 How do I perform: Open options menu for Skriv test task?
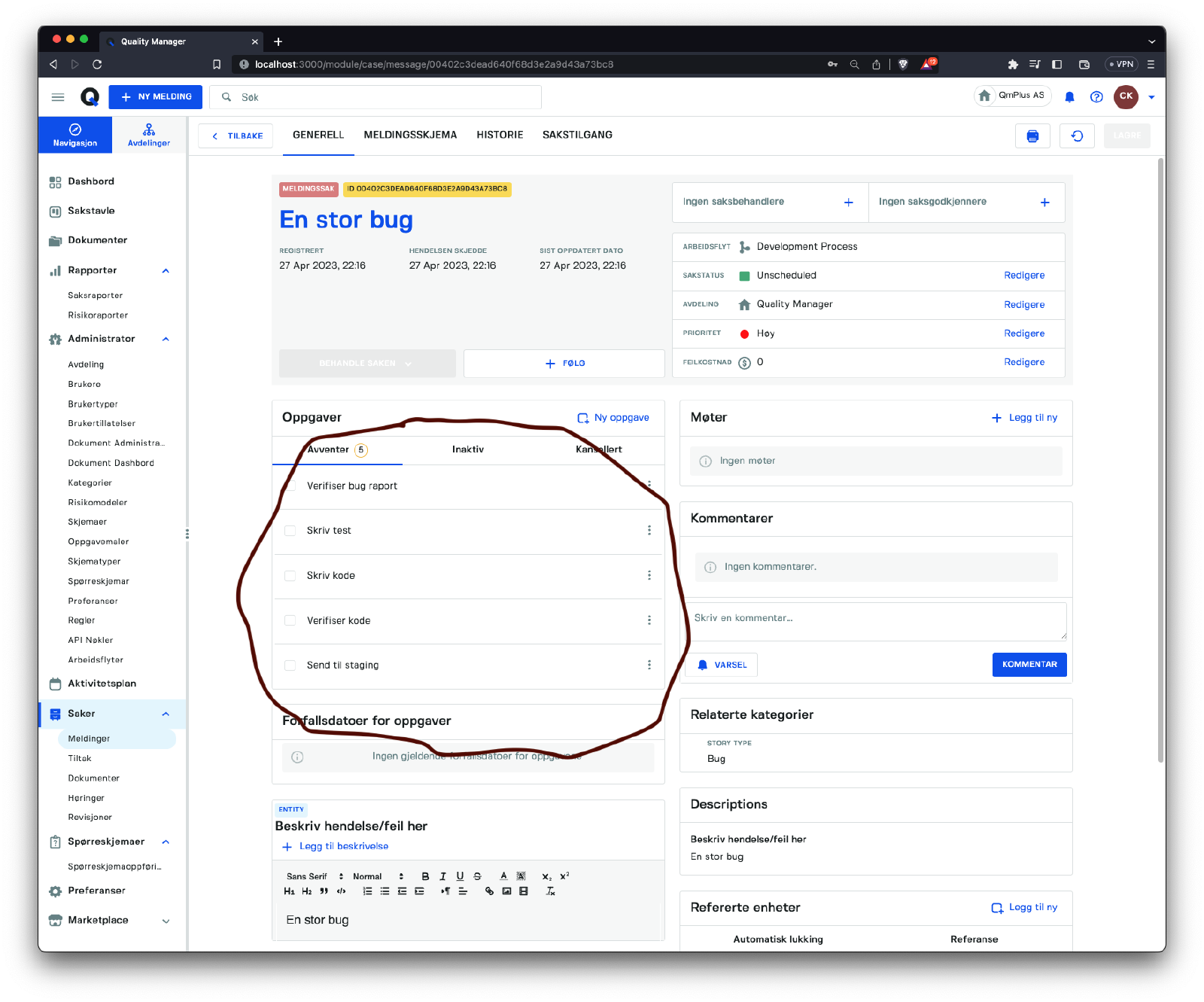(x=649, y=531)
